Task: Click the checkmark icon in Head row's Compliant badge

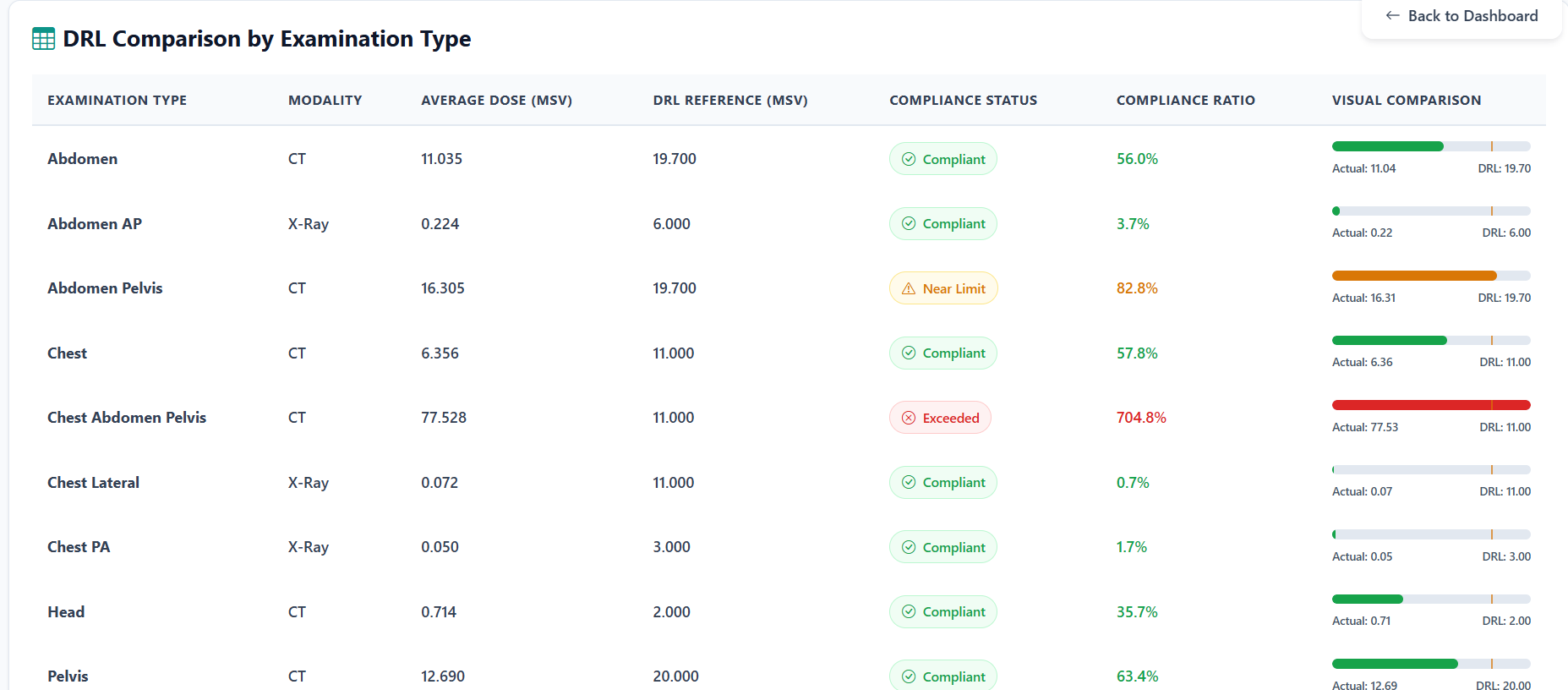Action: point(909,611)
